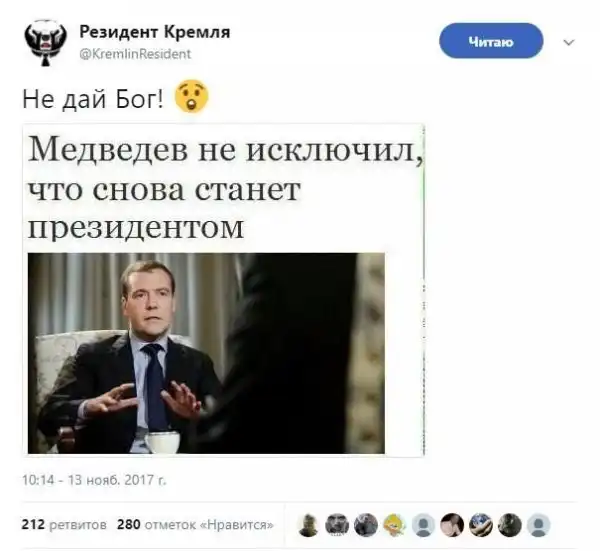Click the second liker avatar
Image resolution: width=600 pixels, height=551 pixels.
(337, 525)
